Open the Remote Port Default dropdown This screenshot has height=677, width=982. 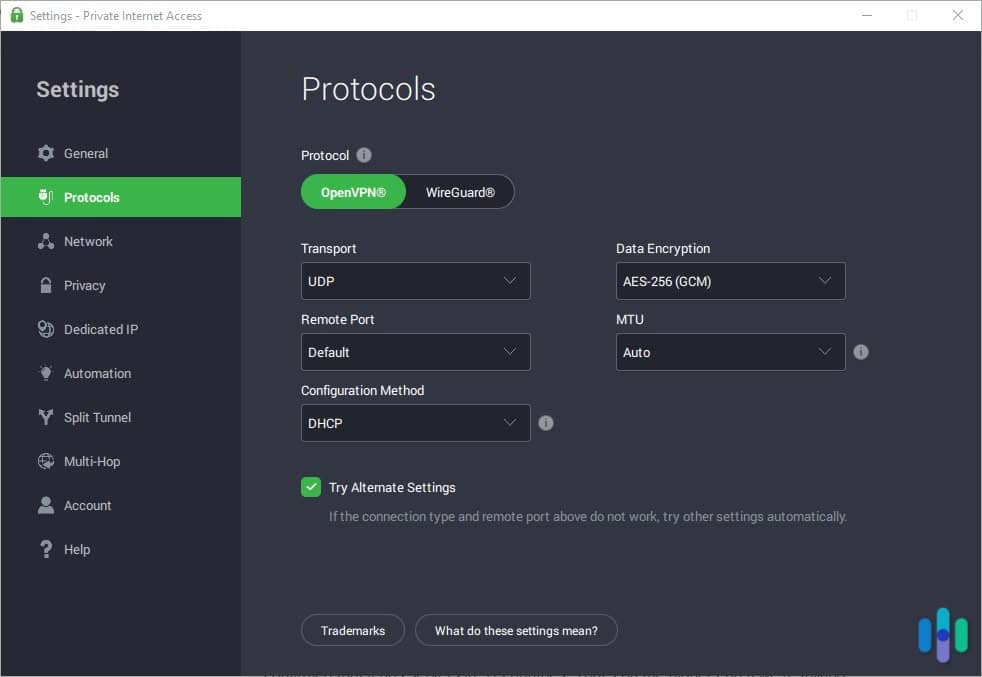415,352
